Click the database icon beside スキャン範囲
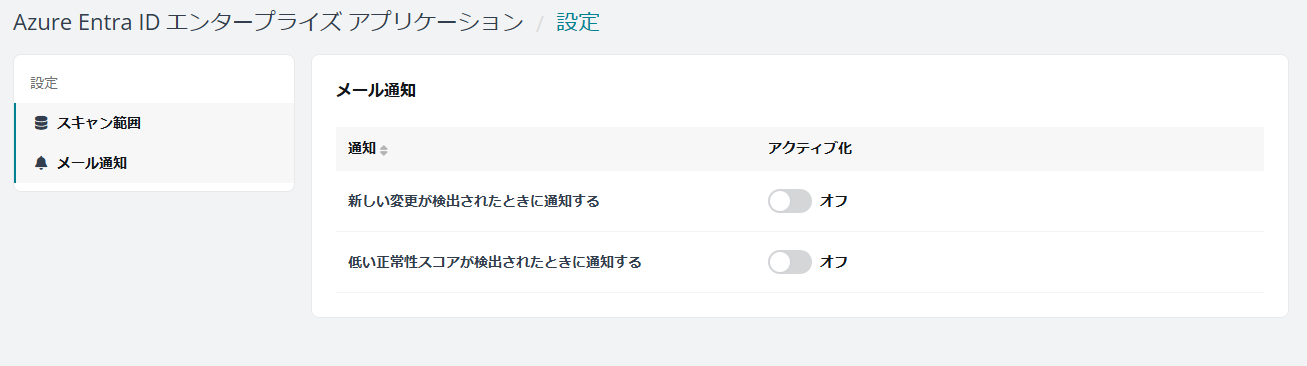 (41, 123)
